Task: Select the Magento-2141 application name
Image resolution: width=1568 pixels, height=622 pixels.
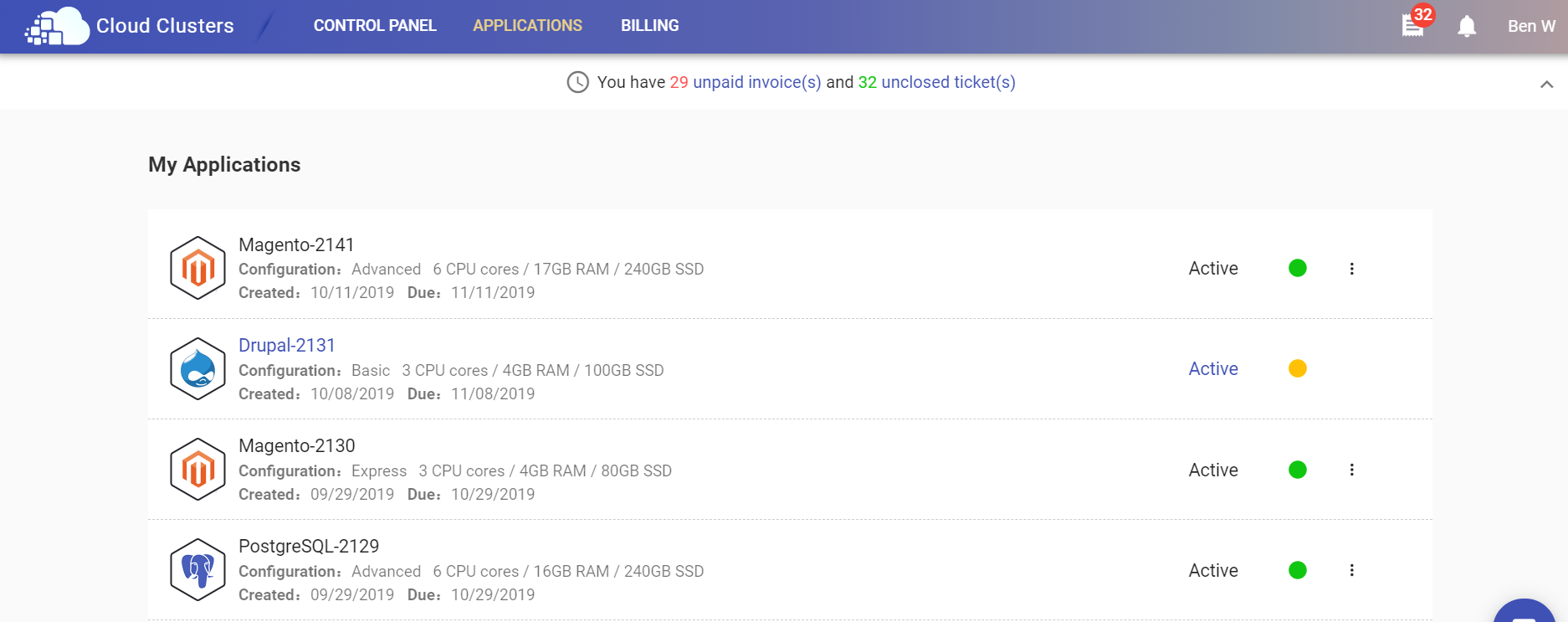Action: point(296,244)
